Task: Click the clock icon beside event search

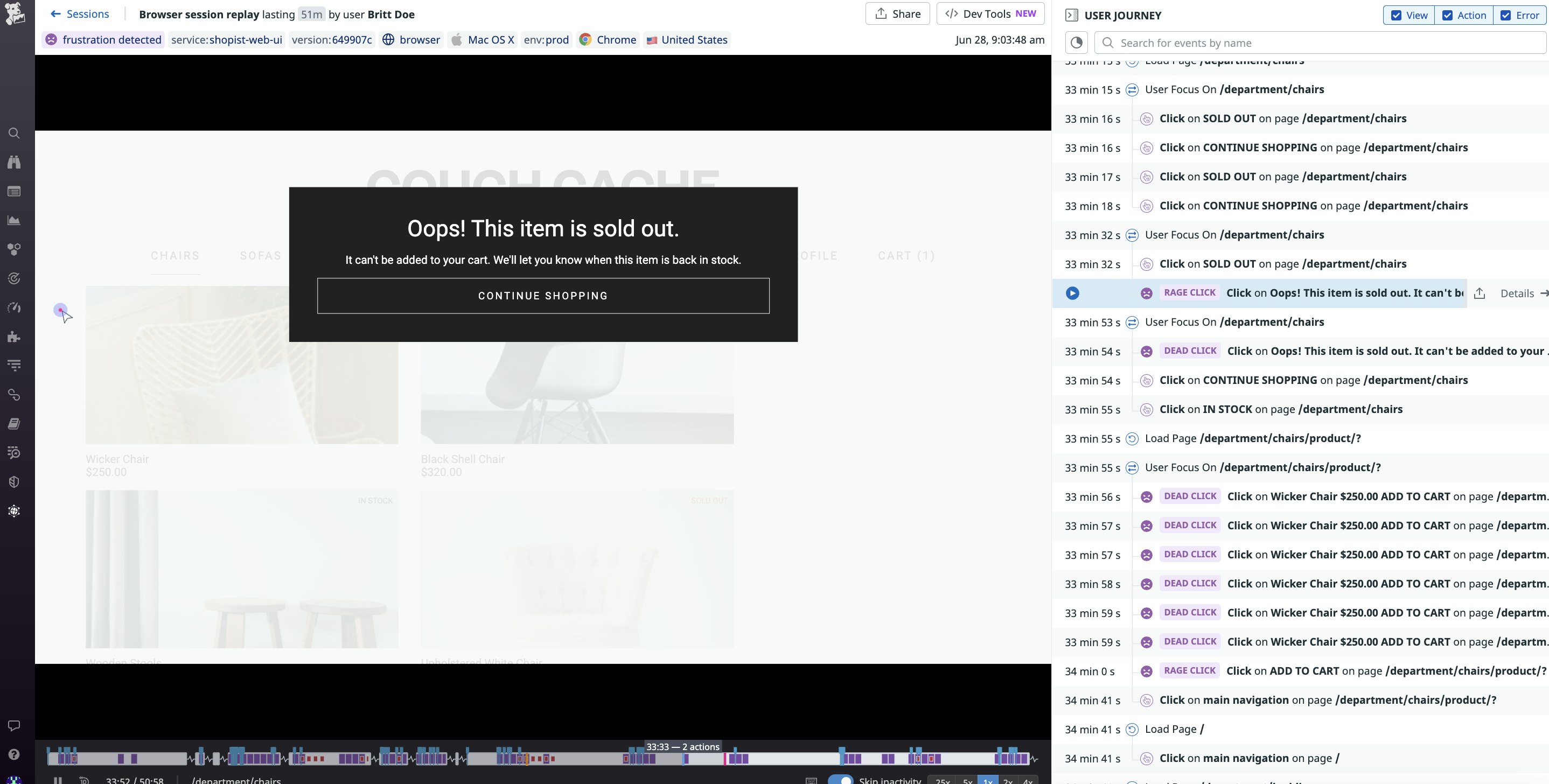Action: [x=1076, y=43]
